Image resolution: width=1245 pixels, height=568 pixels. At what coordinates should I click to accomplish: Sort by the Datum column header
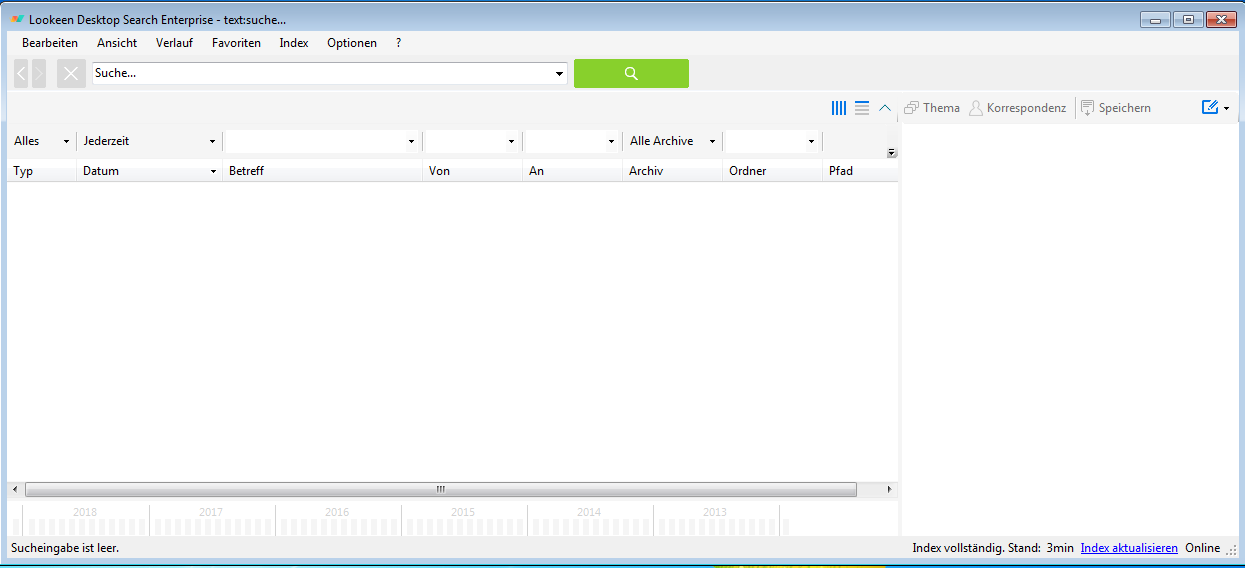149,171
